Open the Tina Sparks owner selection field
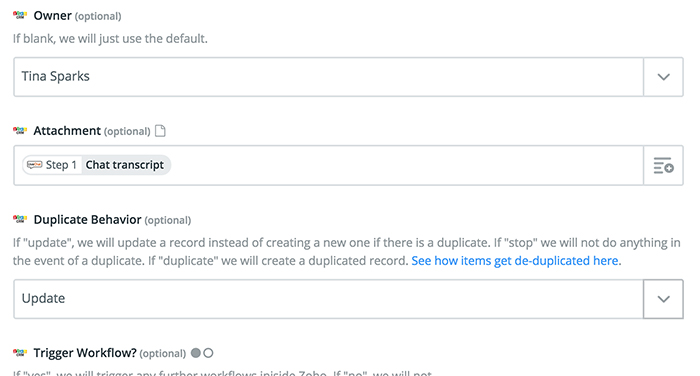Image resolution: width=700 pixels, height=376 pixels. [x=329, y=77]
